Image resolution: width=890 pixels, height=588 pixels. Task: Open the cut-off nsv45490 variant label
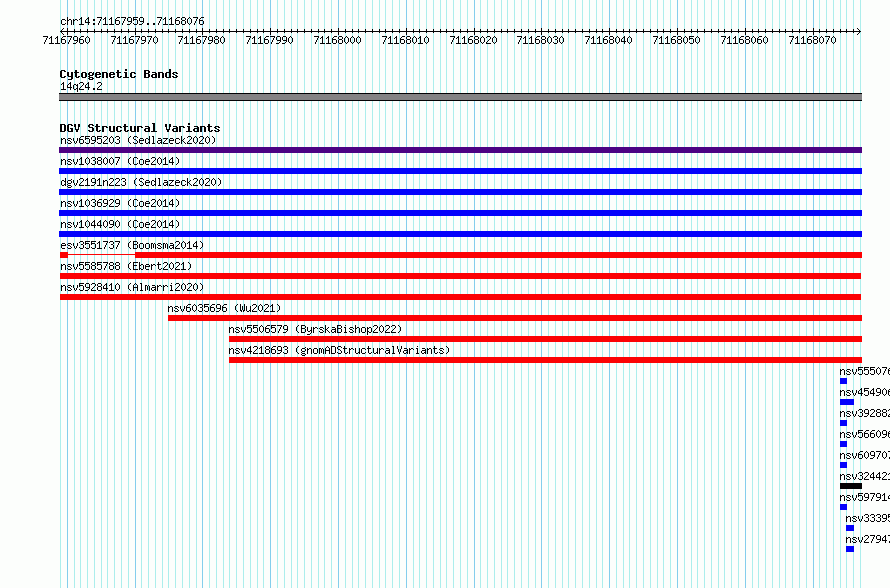[x=864, y=392]
